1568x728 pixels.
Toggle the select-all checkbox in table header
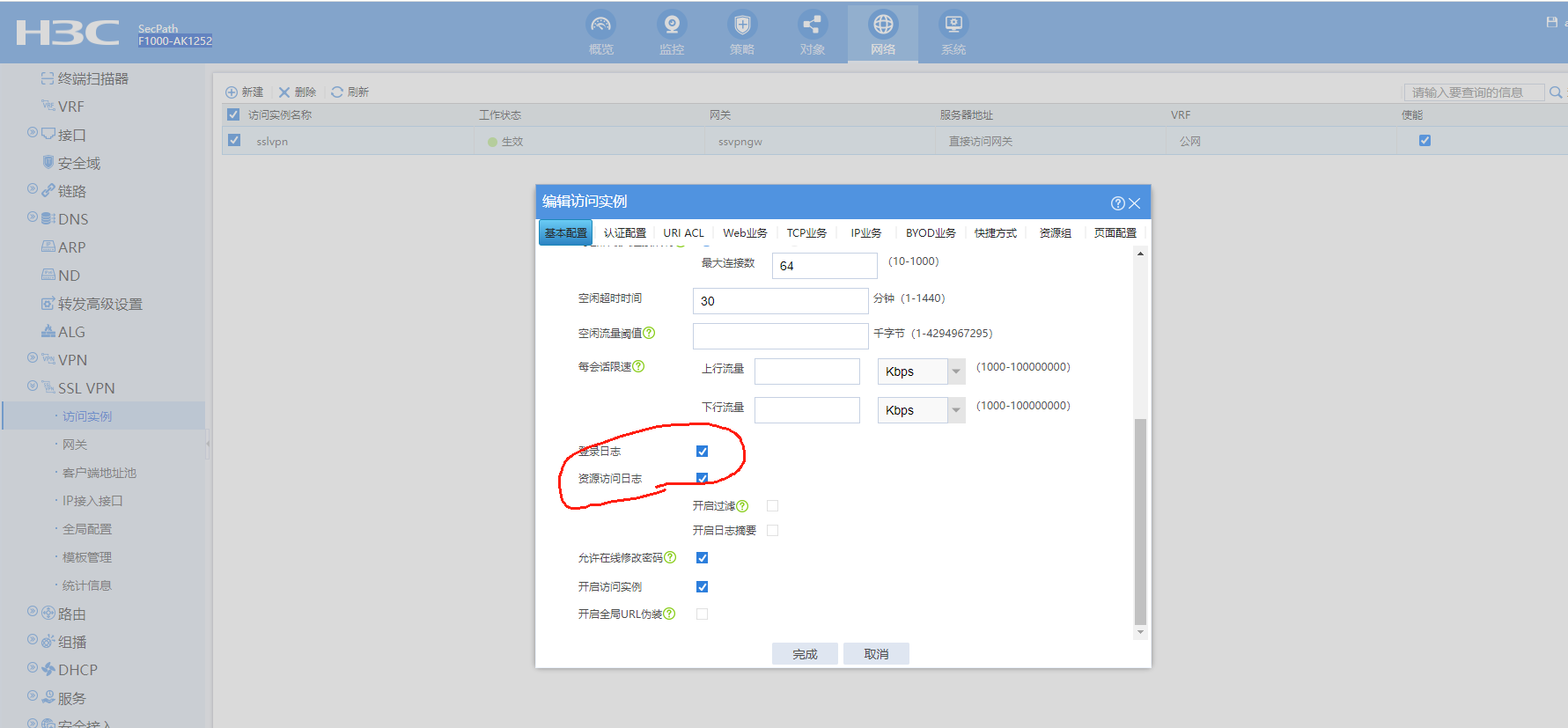(x=233, y=114)
